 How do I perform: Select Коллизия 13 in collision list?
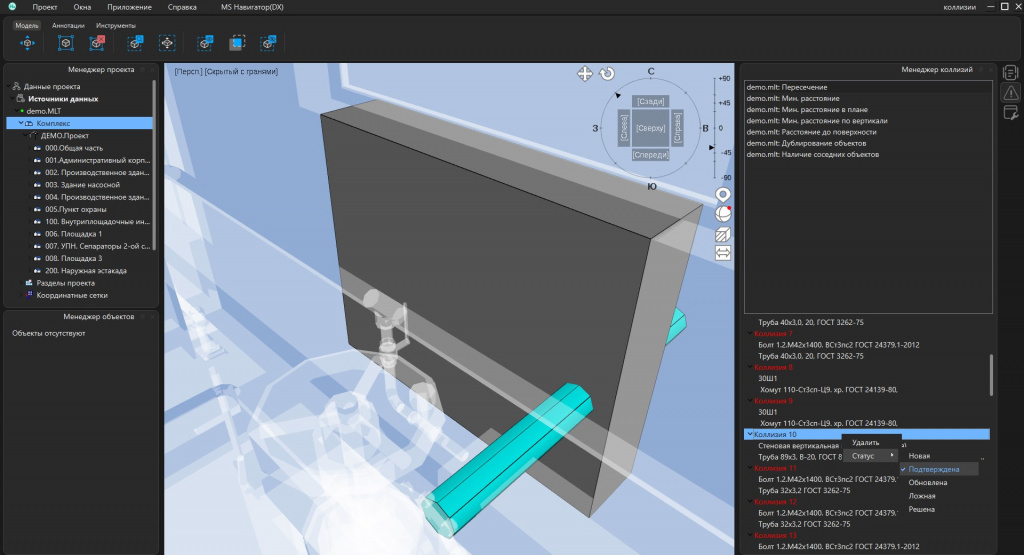click(x=775, y=535)
